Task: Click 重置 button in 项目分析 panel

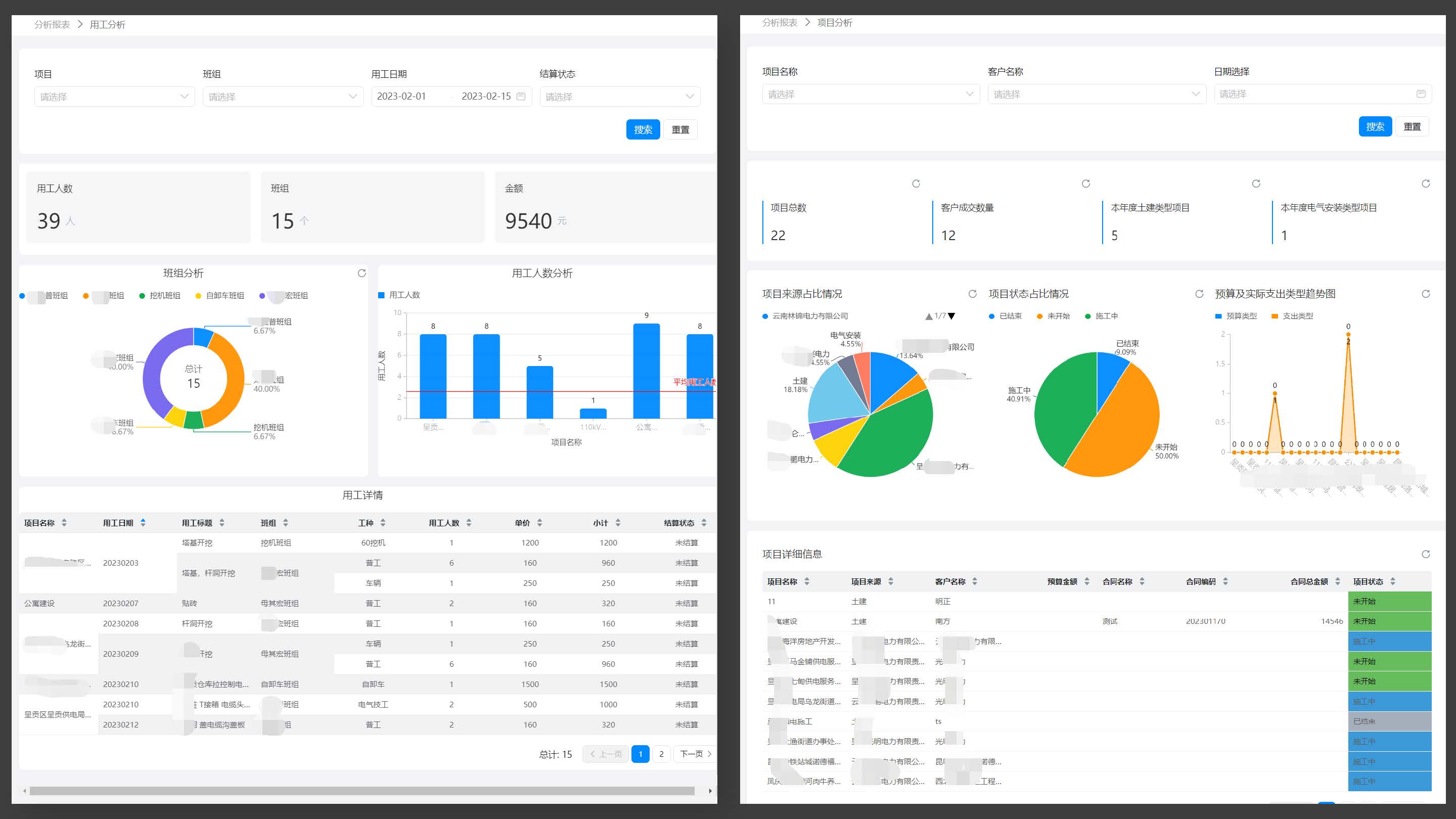Action: point(1412,126)
